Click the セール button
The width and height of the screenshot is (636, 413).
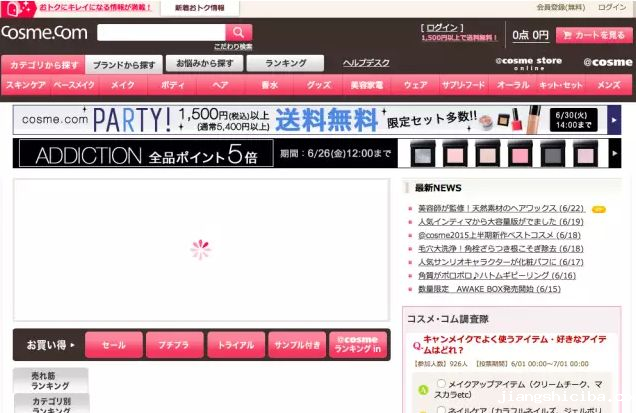coord(114,345)
